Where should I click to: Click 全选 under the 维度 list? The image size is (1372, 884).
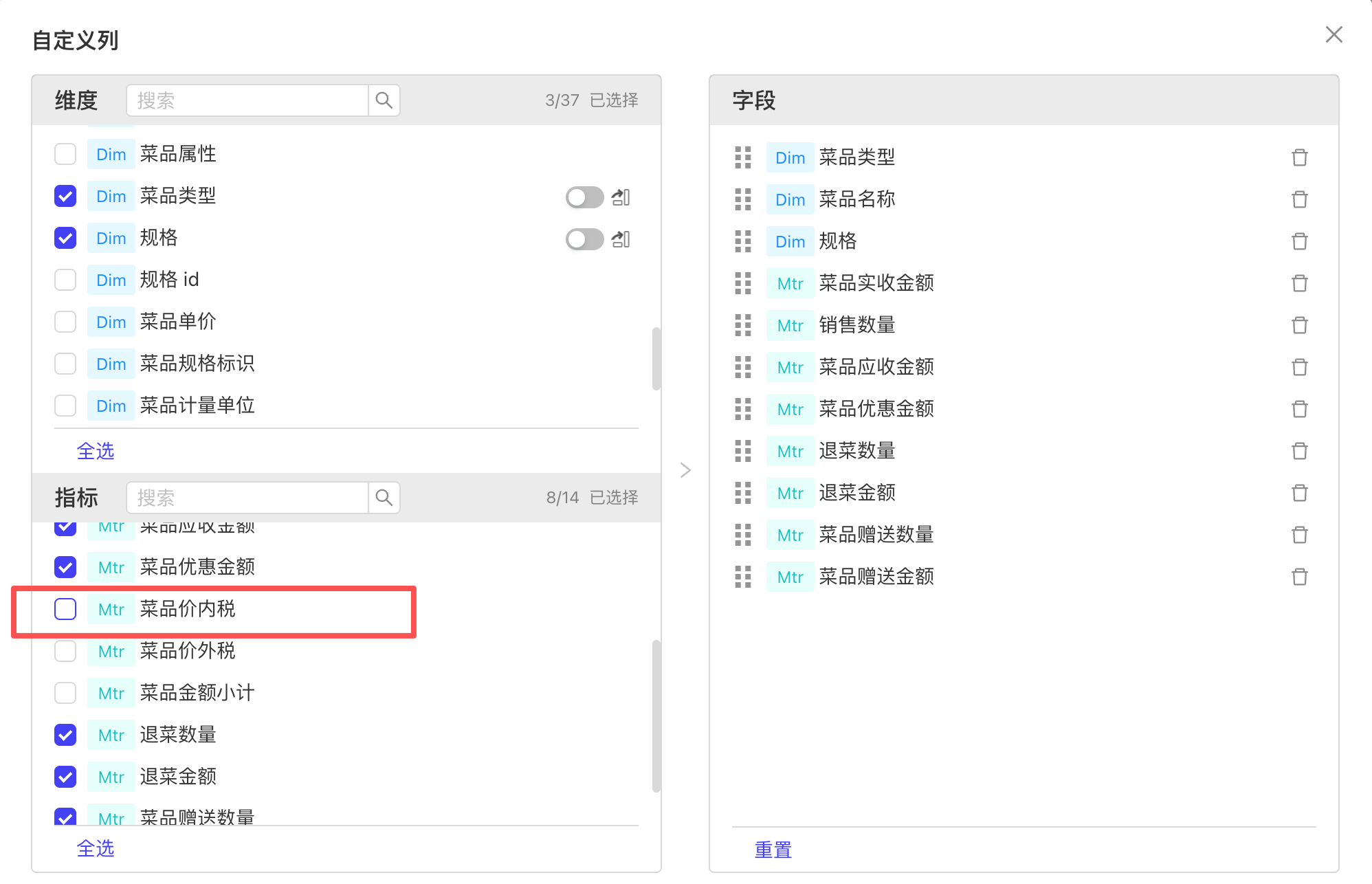point(96,451)
